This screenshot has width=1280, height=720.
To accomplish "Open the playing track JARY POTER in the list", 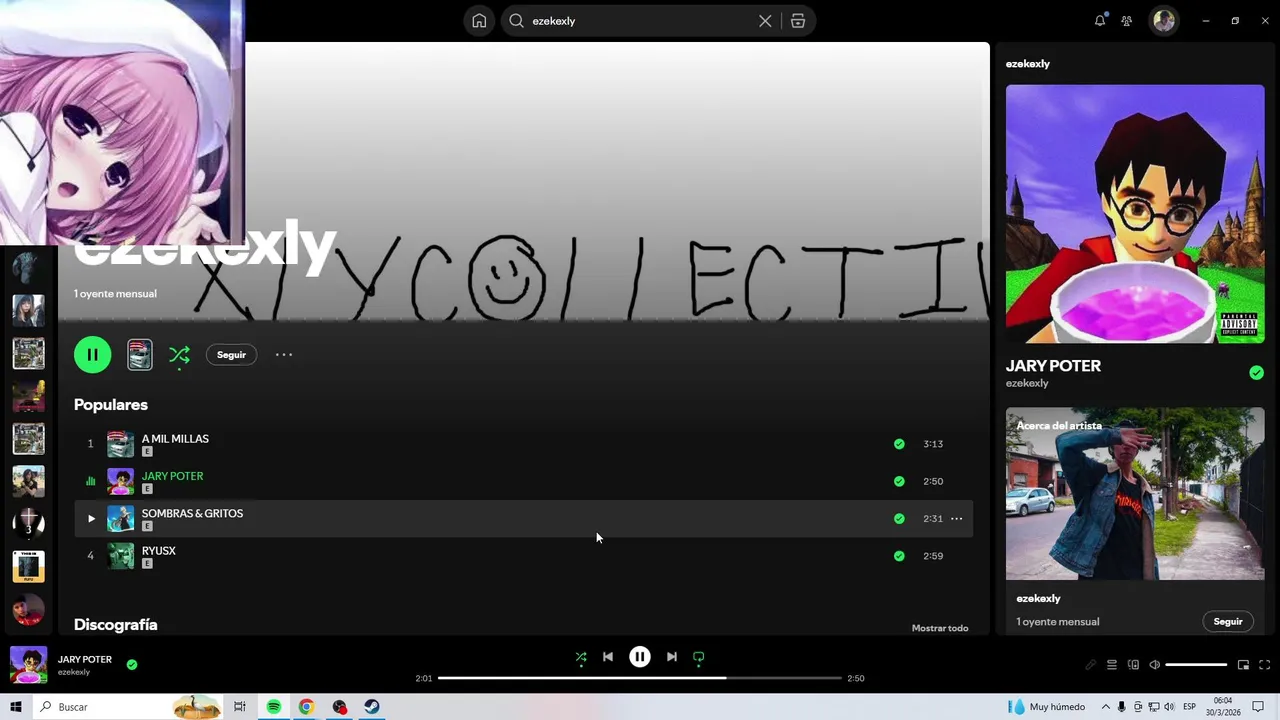I will (172, 476).
